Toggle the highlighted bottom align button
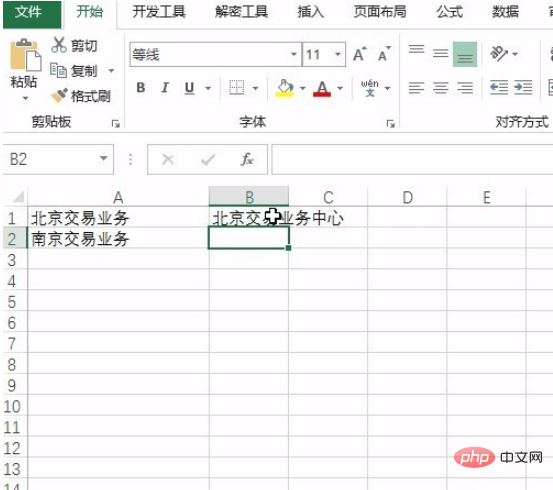 [x=465, y=54]
